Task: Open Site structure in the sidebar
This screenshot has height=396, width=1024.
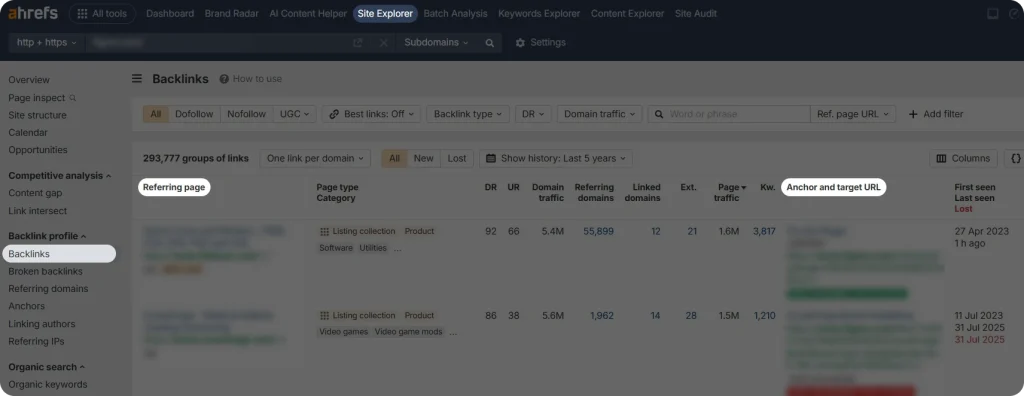Action: (x=37, y=115)
